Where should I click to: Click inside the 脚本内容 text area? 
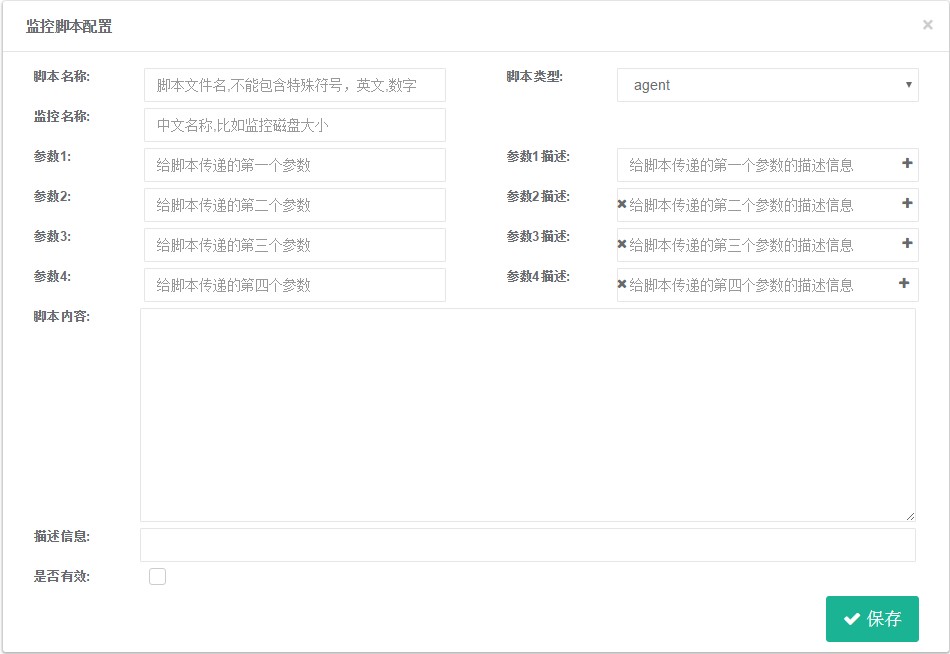coord(528,415)
